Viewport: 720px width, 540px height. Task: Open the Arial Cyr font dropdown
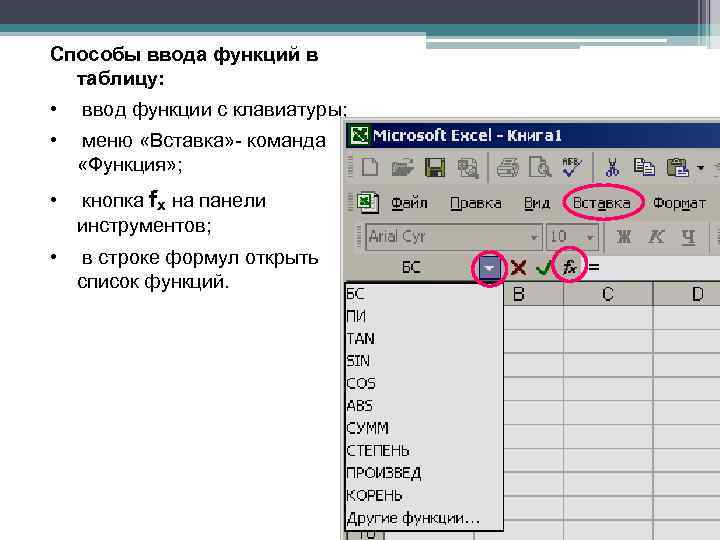point(534,237)
